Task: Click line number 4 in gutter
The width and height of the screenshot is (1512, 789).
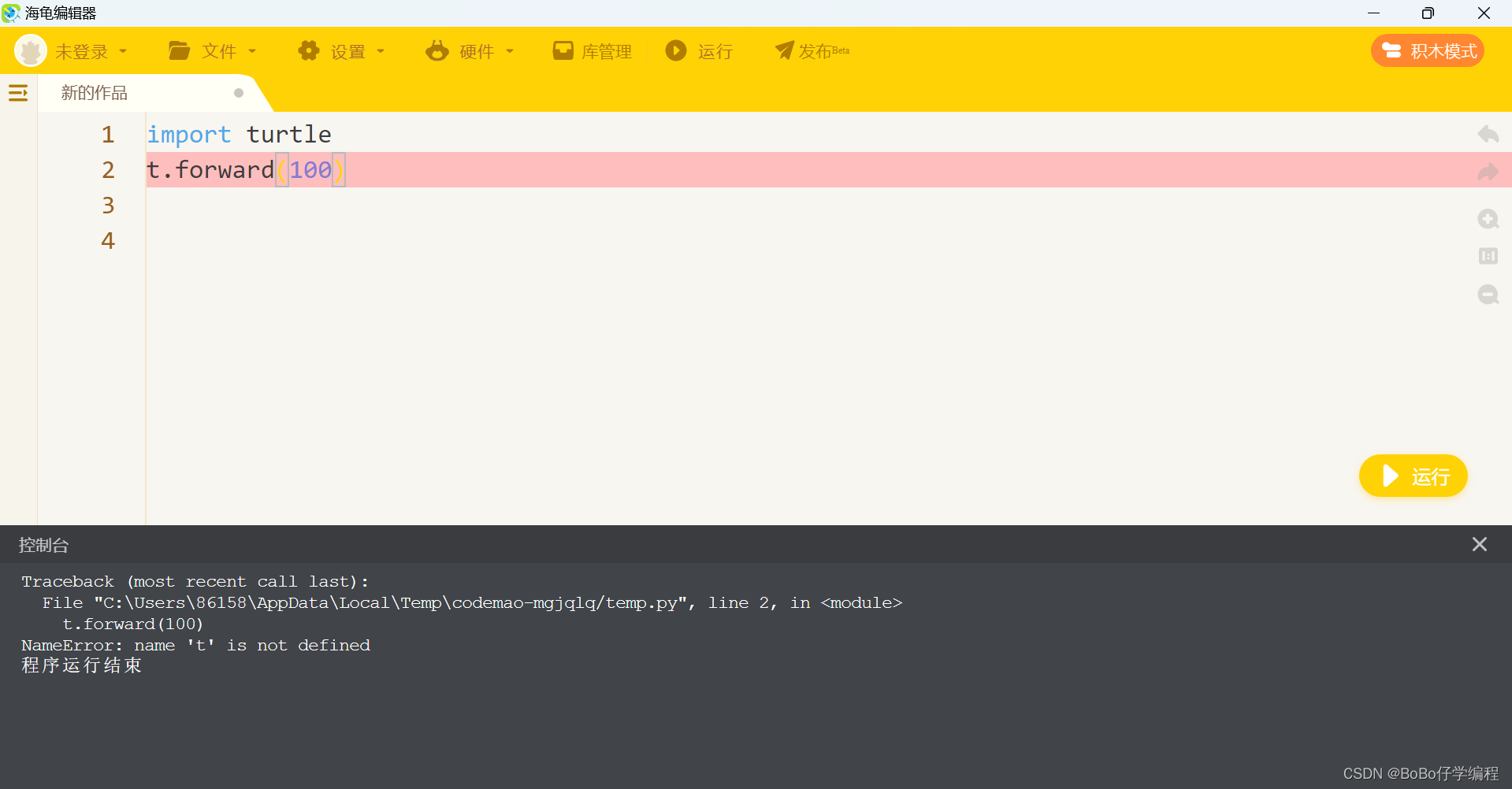Action: [x=108, y=241]
